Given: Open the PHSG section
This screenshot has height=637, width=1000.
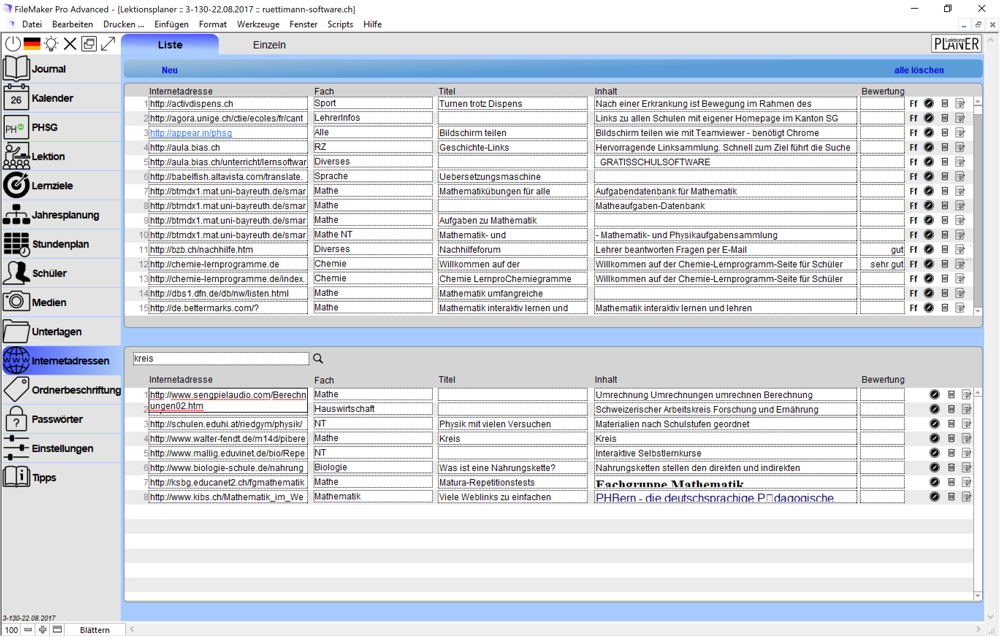Looking at the screenshot, I should [x=61, y=128].
